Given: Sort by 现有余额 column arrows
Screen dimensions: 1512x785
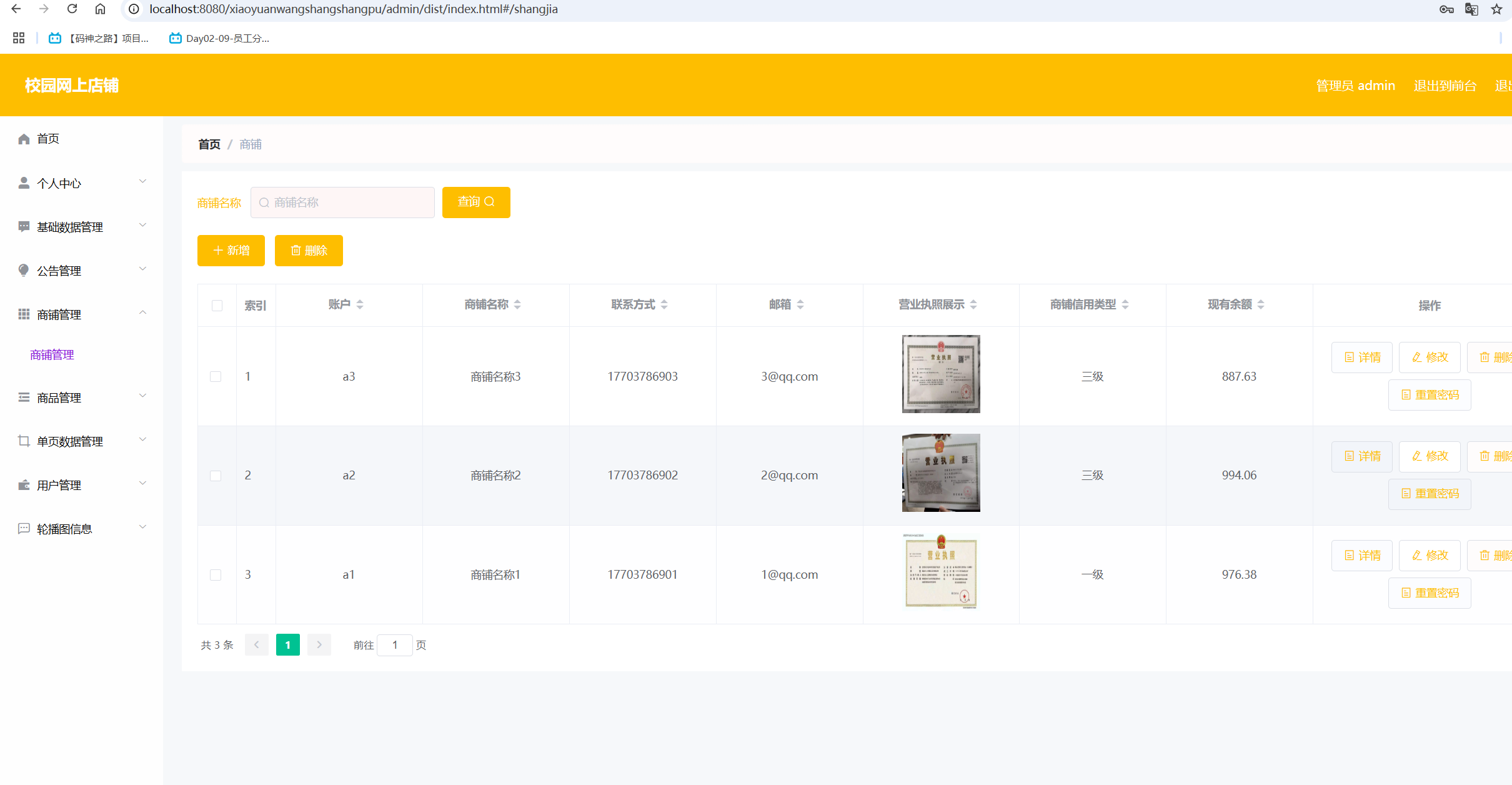Looking at the screenshot, I should point(1261,304).
